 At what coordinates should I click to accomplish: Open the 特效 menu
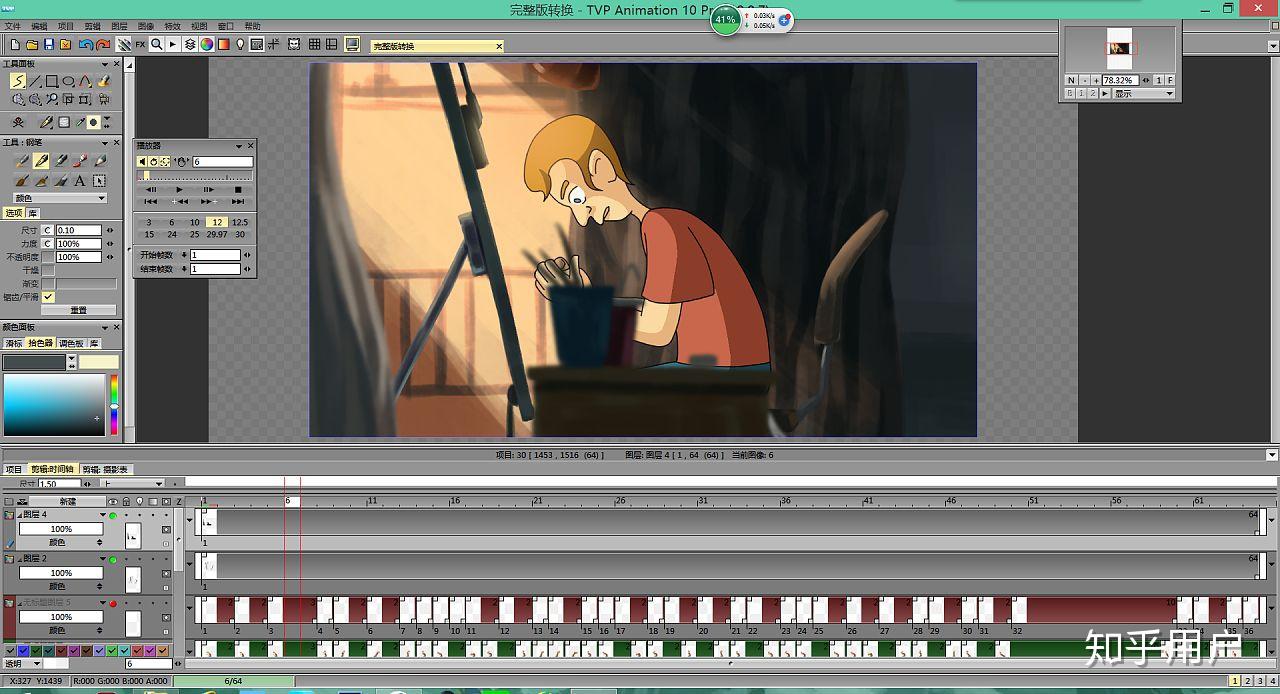(x=173, y=26)
